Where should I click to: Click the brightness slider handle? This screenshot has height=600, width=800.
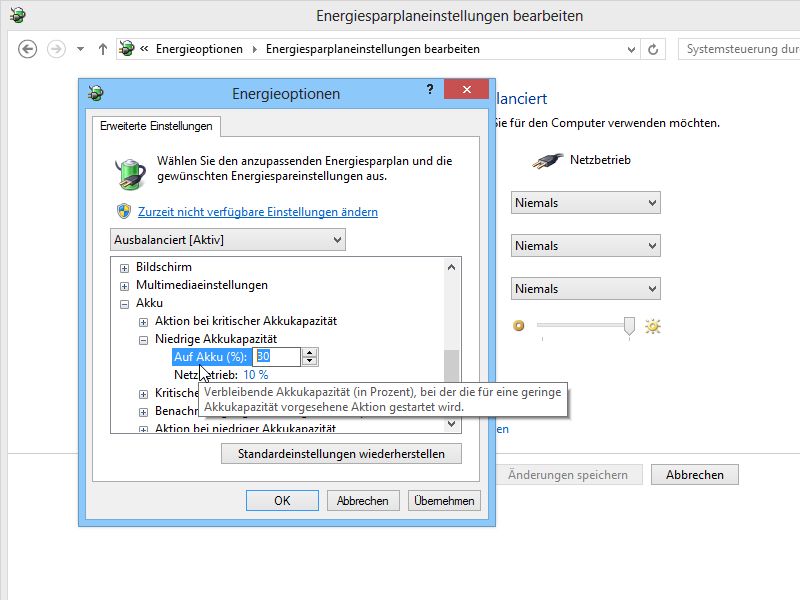pos(629,326)
